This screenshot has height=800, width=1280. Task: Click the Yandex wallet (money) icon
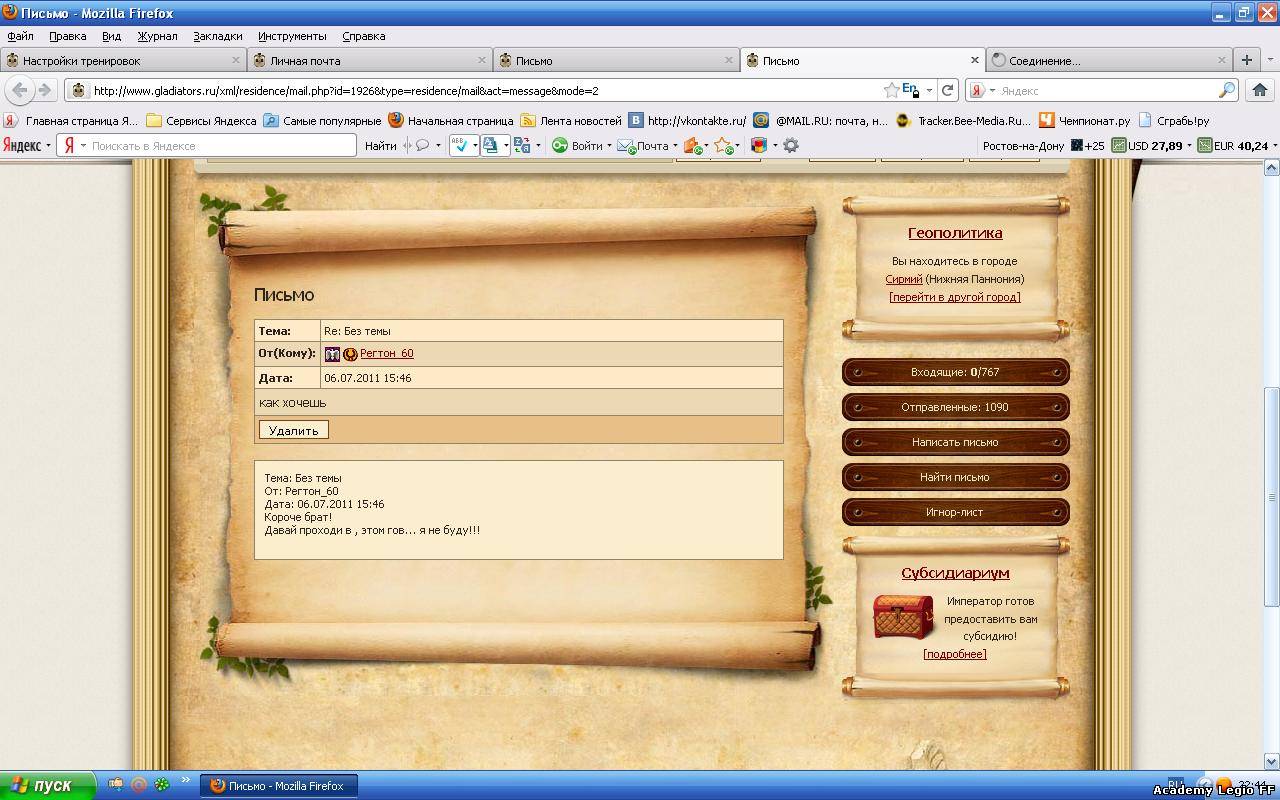click(x=692, y=146)
